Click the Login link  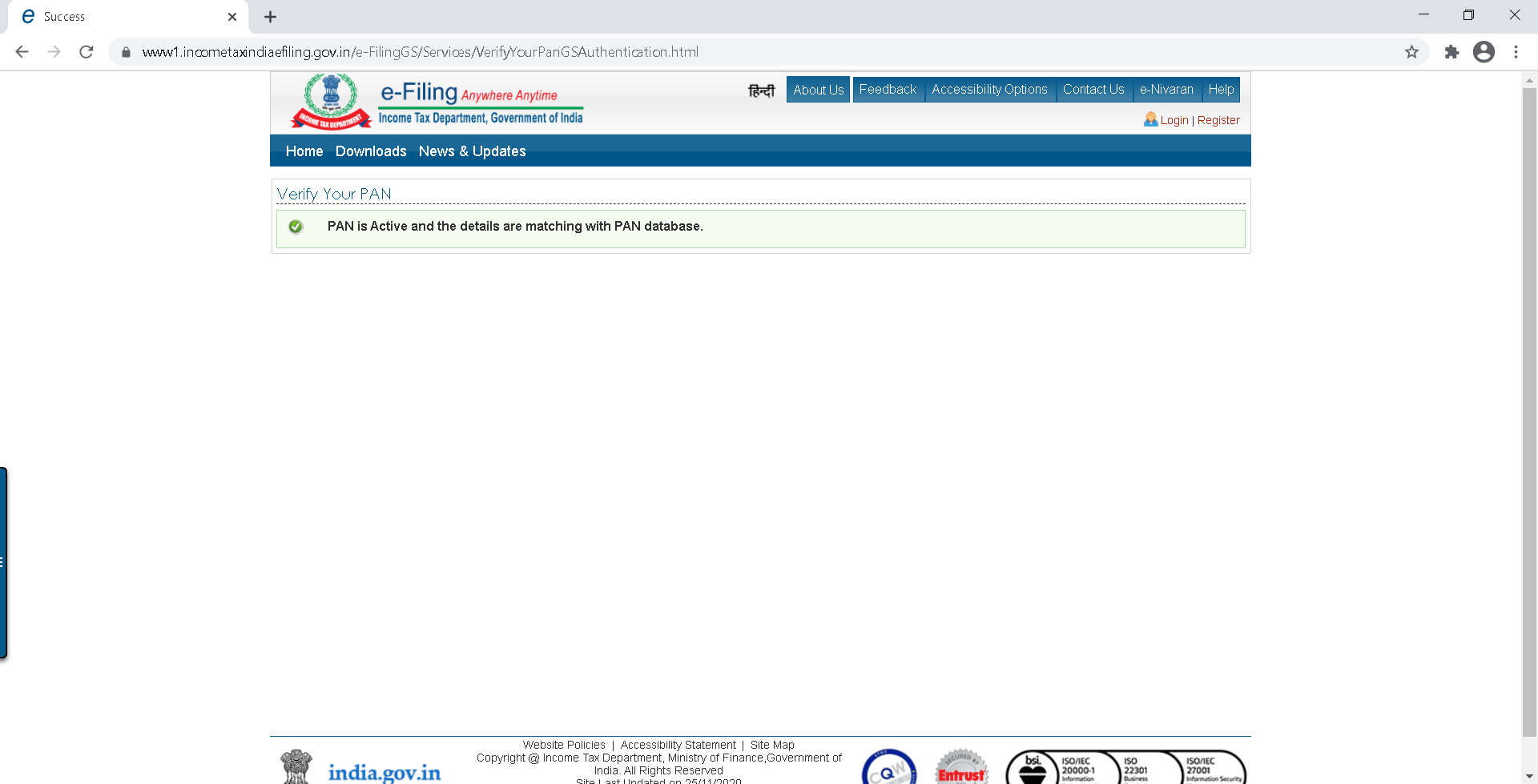pyautogui.click(x=1174, y=120)
